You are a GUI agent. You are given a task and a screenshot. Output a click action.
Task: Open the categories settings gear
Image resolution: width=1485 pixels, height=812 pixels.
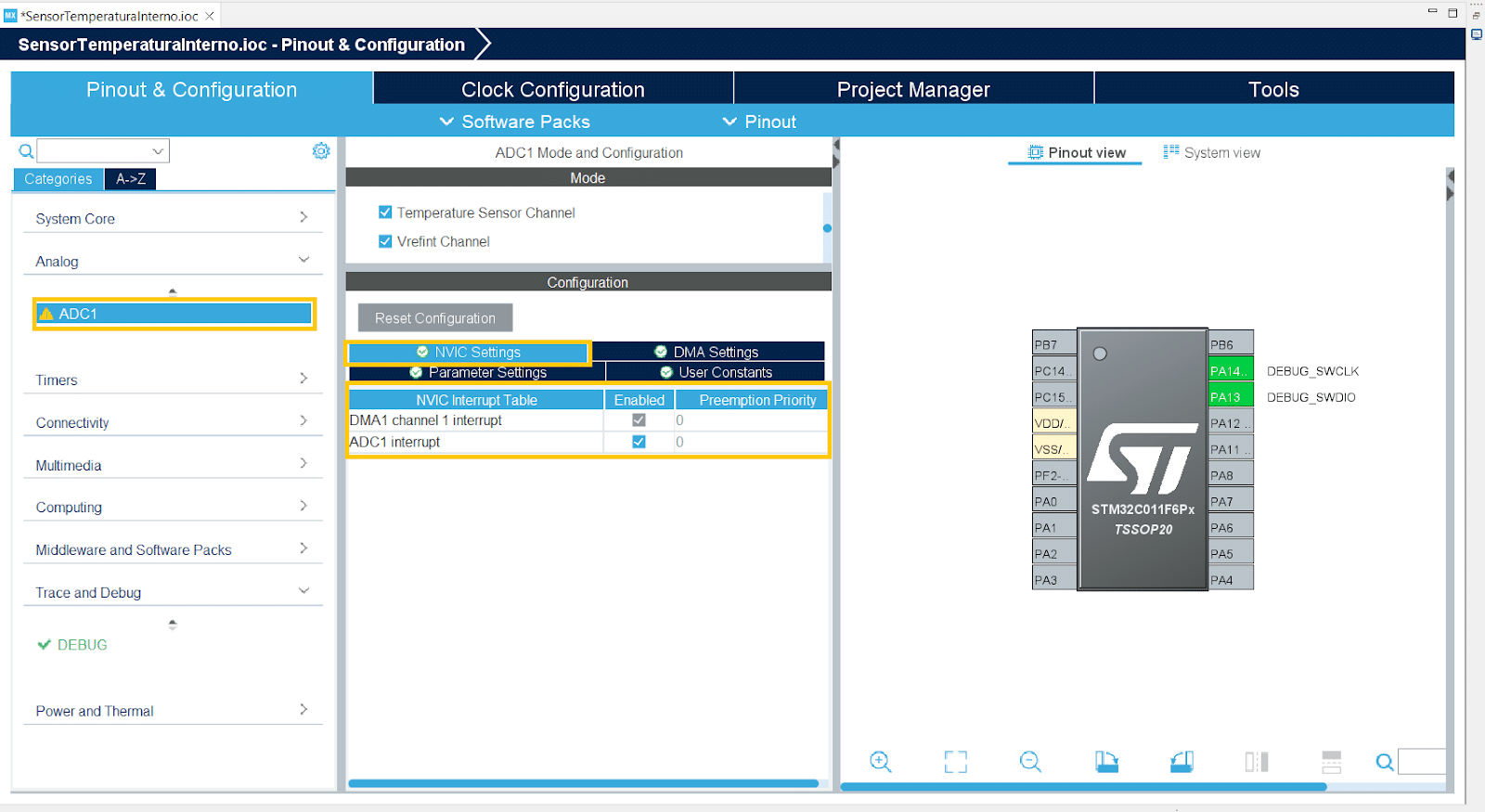pos(321,151)
